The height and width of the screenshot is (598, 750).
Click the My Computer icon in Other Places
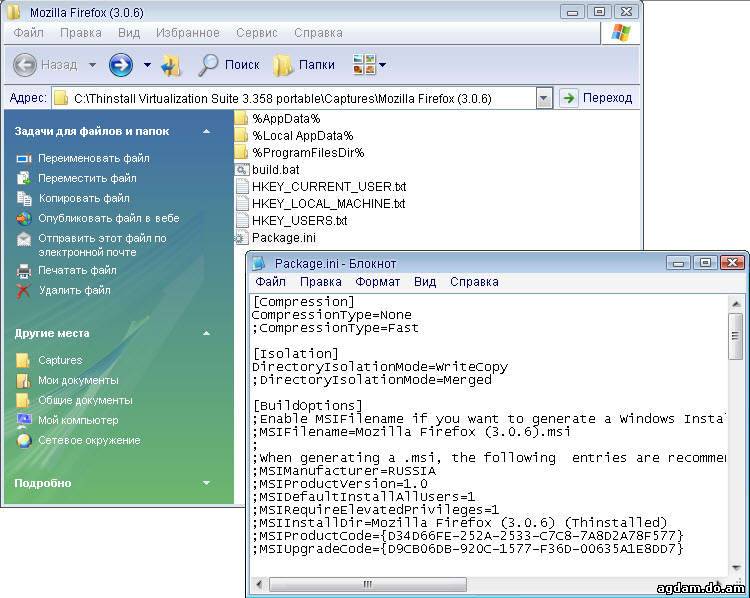click(x=24, y=420)
